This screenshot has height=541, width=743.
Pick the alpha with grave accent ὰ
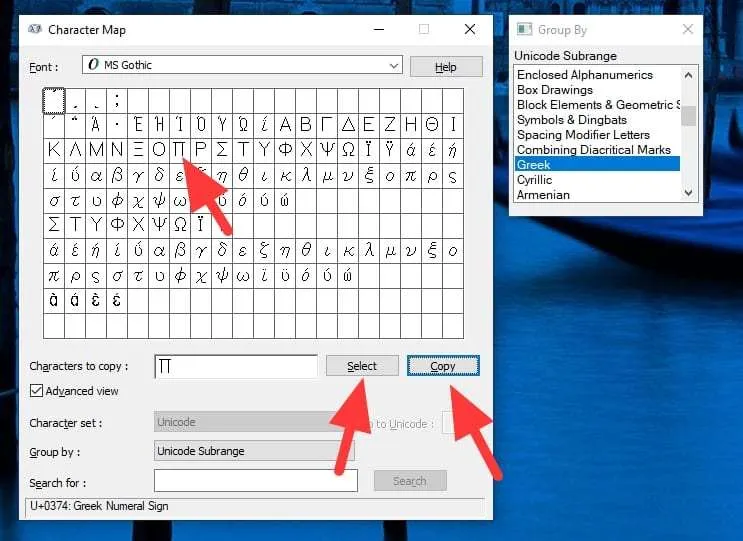click(x=54, y=300)
